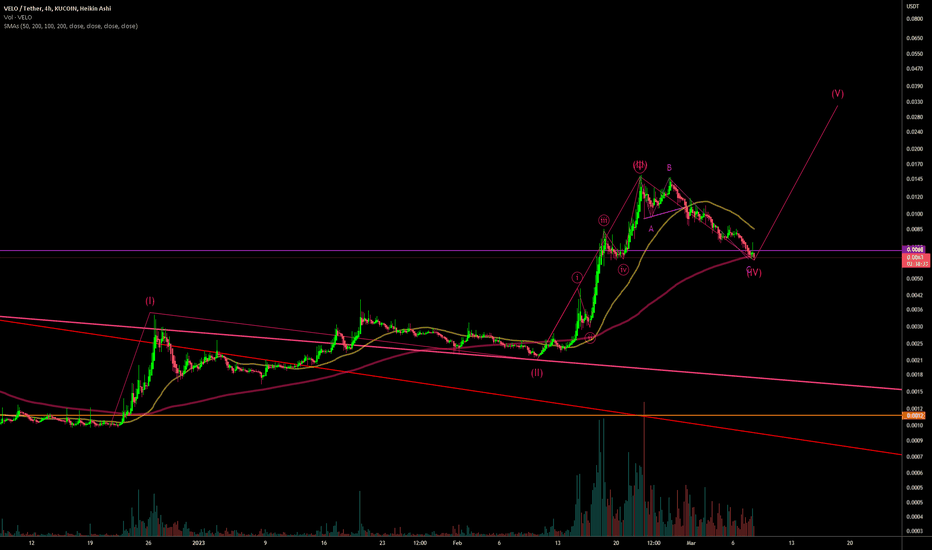Screen dimensions: 932x550
Task: Click the Feb label on time axis
Action: (x=456, y=543)
